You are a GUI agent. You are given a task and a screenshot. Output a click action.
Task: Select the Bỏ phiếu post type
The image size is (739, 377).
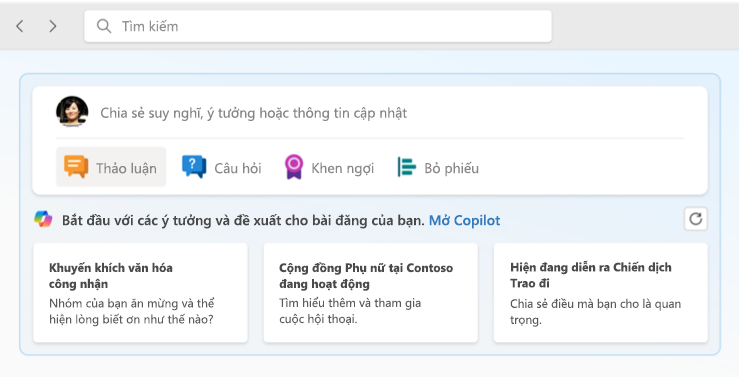438,167
